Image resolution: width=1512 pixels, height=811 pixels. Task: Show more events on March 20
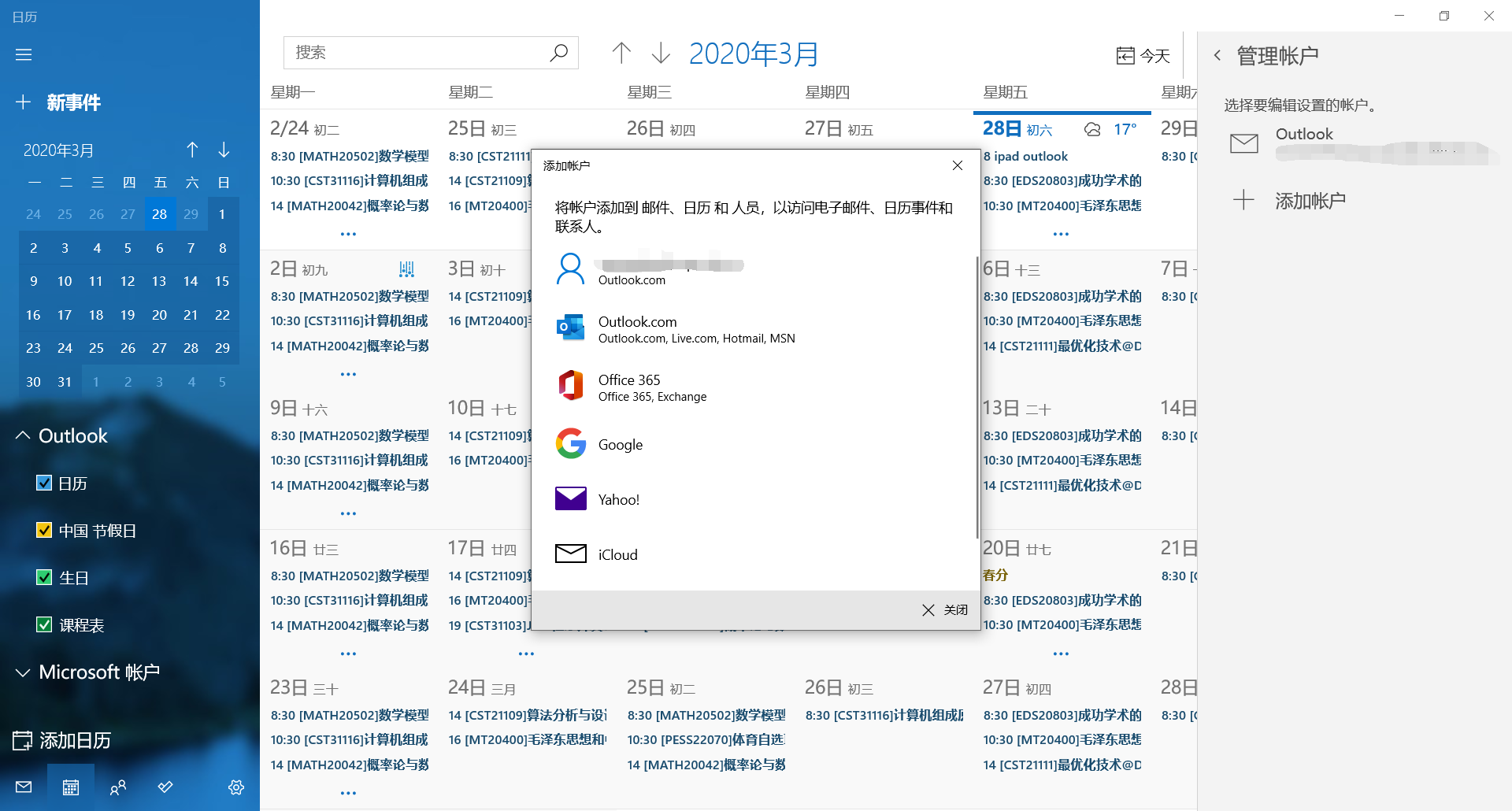[x=1061, y=654]
